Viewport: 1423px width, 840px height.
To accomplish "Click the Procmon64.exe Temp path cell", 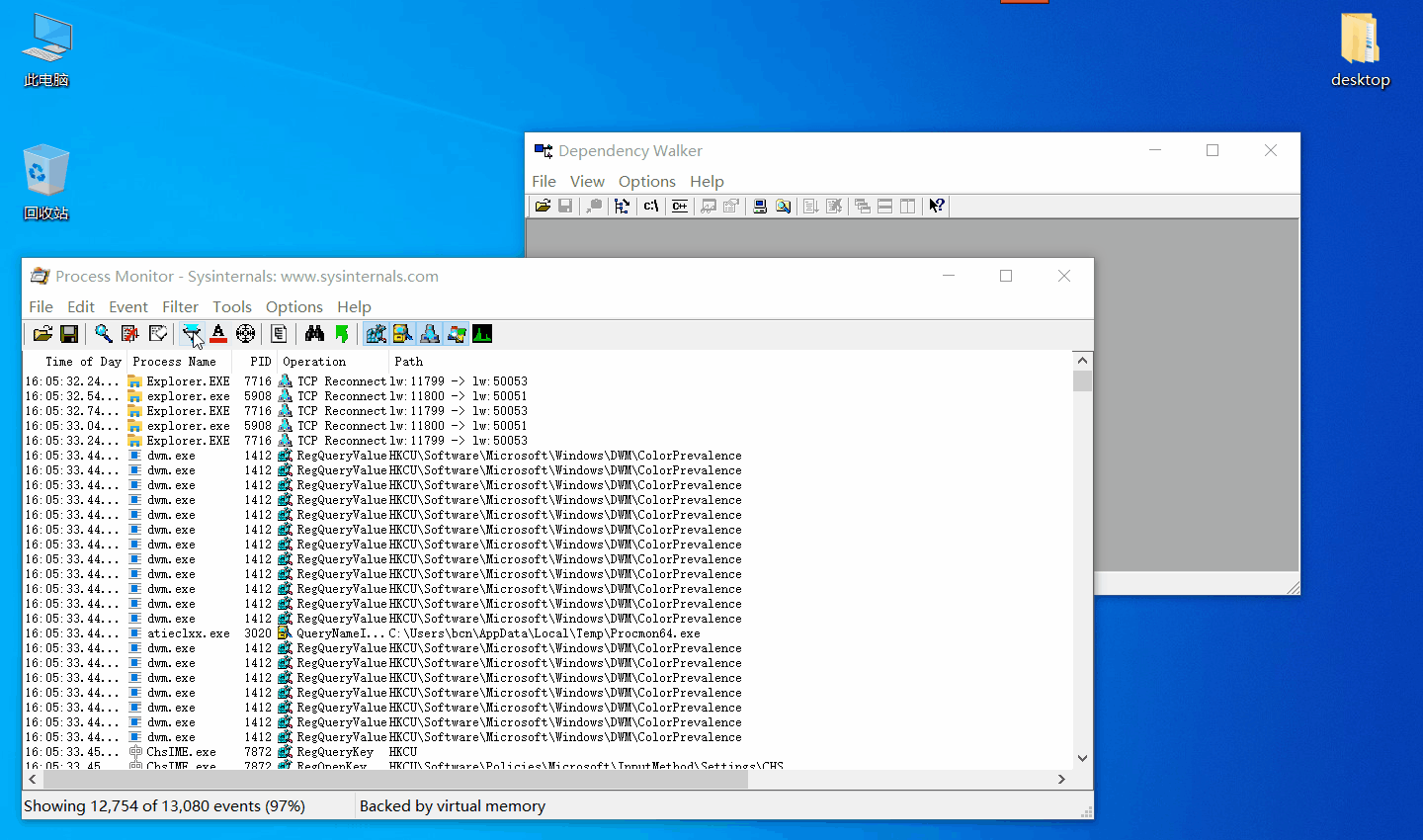I will coord(544,633).
